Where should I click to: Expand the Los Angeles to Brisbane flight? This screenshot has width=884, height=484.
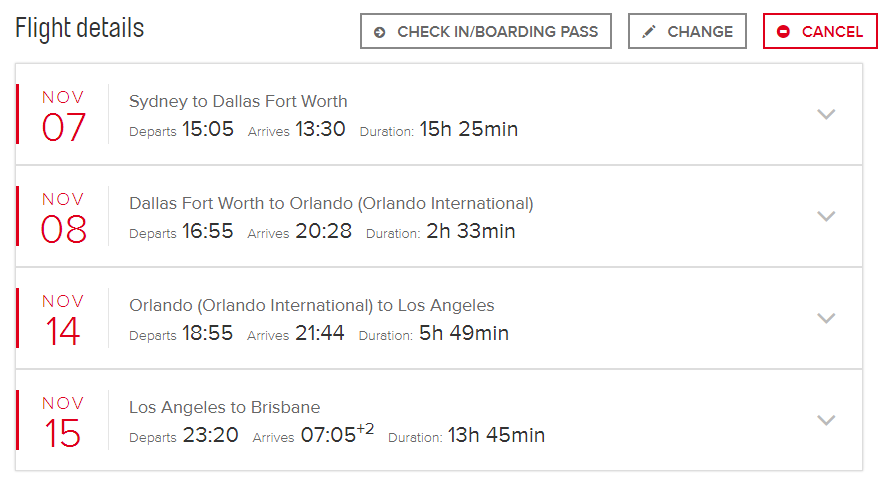(x=826, y=420)
